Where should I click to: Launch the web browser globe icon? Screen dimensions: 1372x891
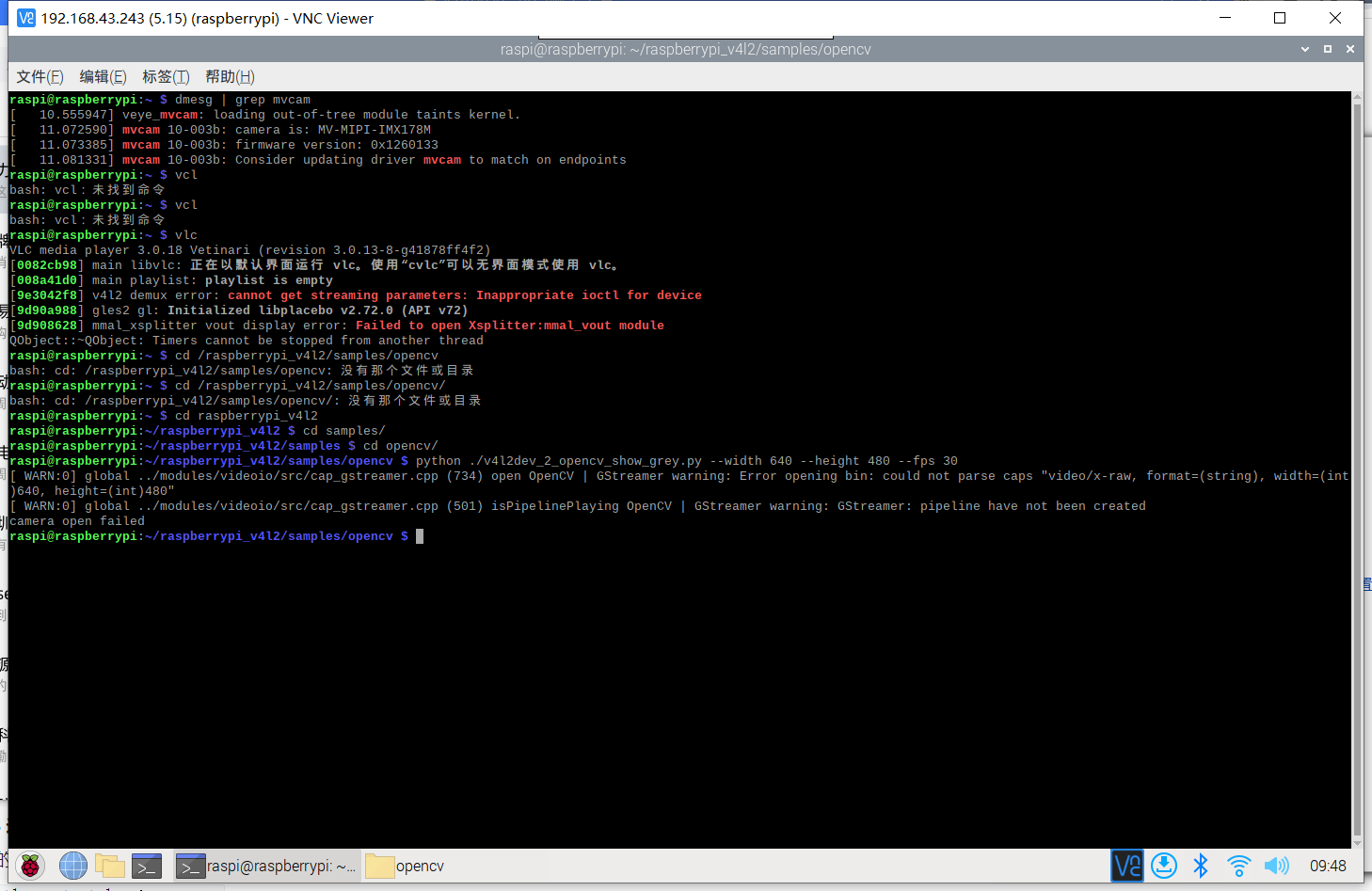[x=73, y=866]
